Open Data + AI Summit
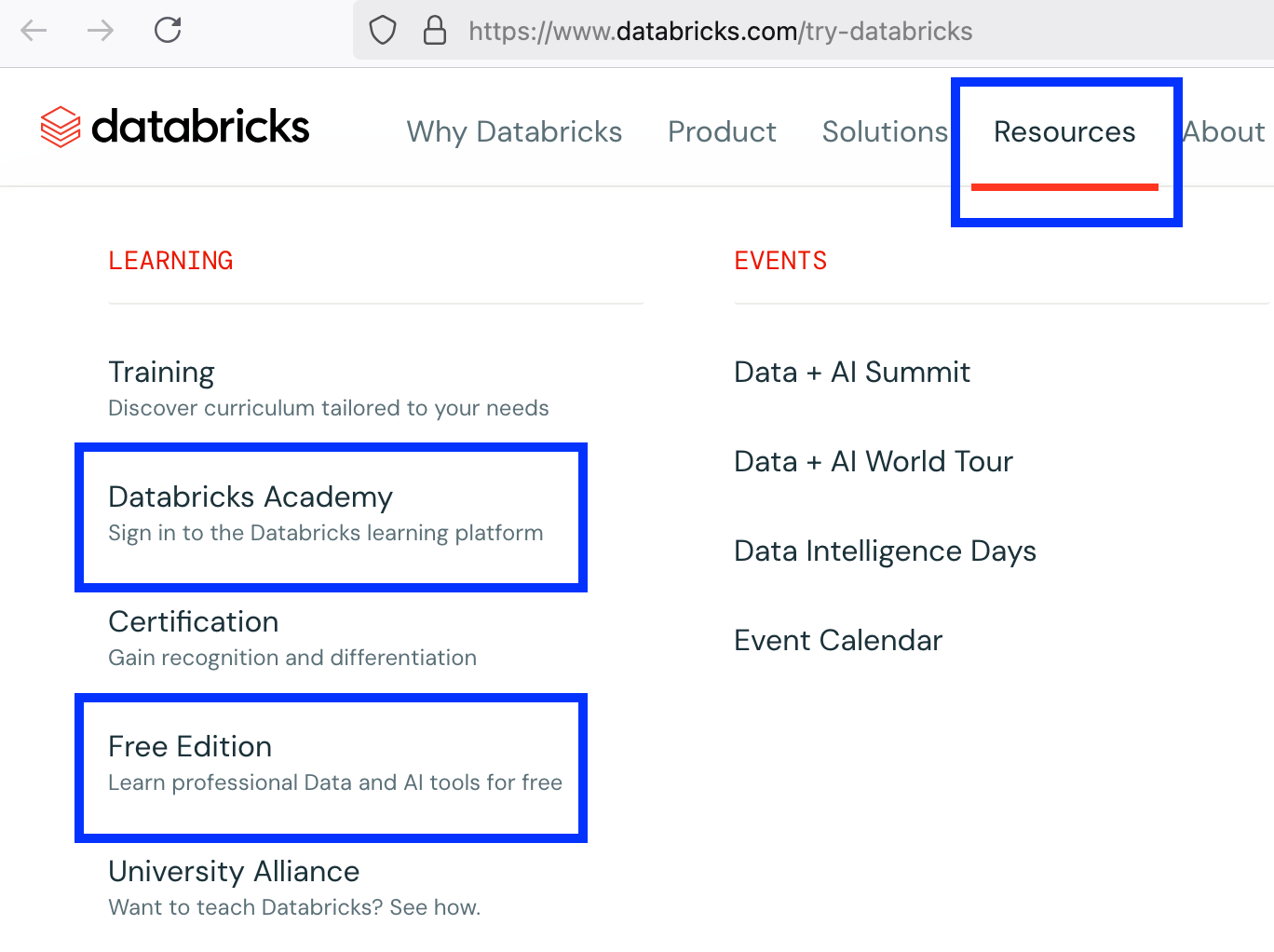1274x952 pixels. coord(852,372)
